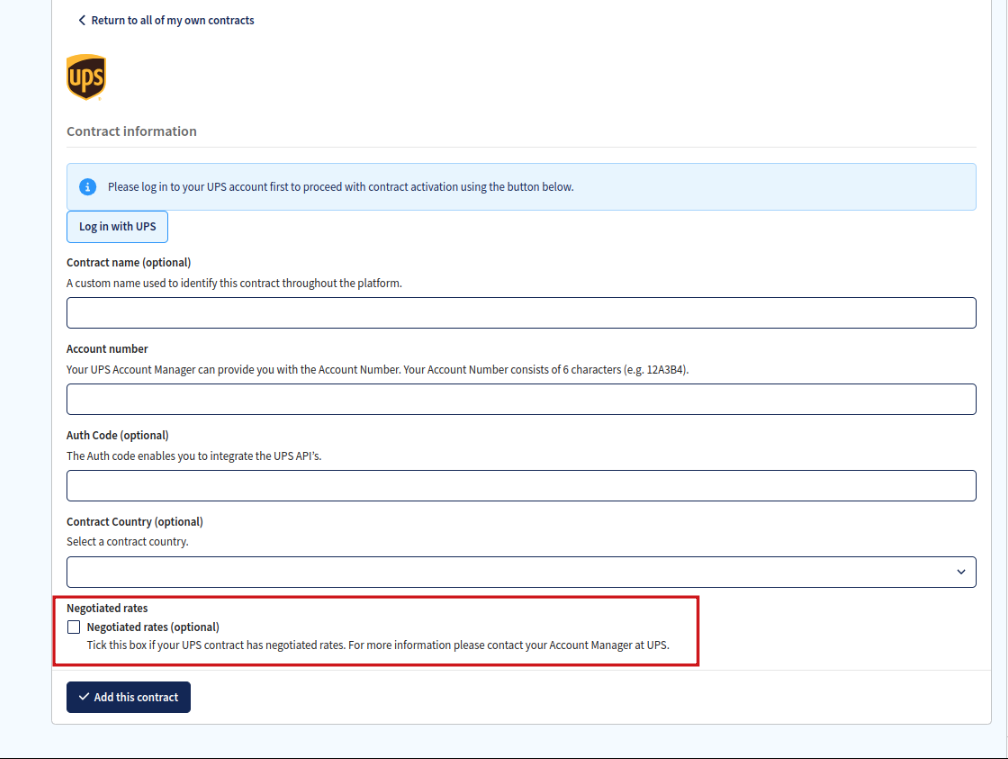The width and height of the screenshot is (1008, 759).
Task: Tick the Negotiated rates (optional) checkbox
Action: [x=74, y=627]
